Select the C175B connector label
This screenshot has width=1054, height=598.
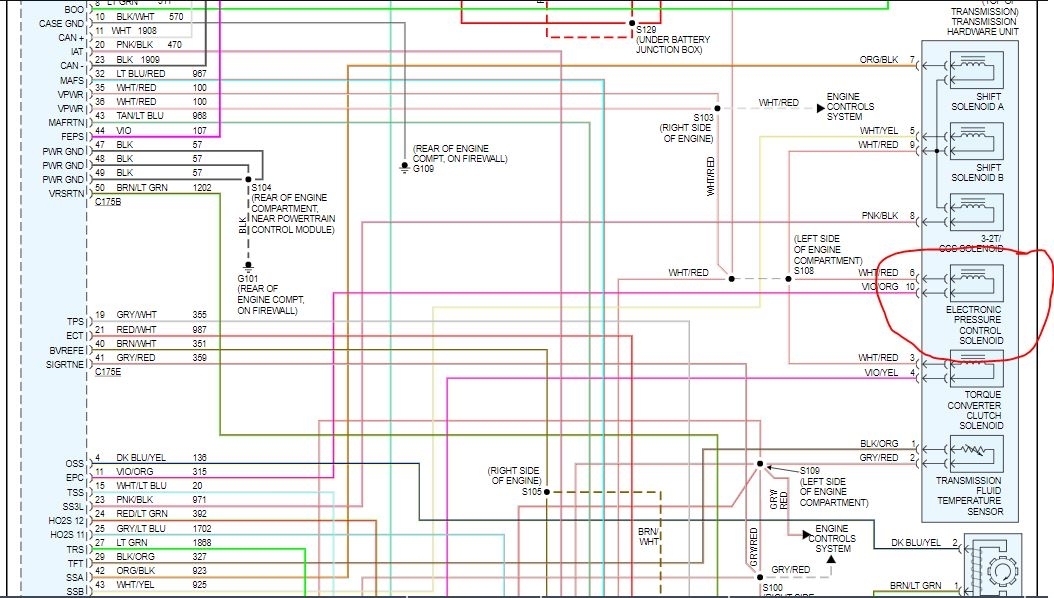pyautogui.click(x=108, y=202)
